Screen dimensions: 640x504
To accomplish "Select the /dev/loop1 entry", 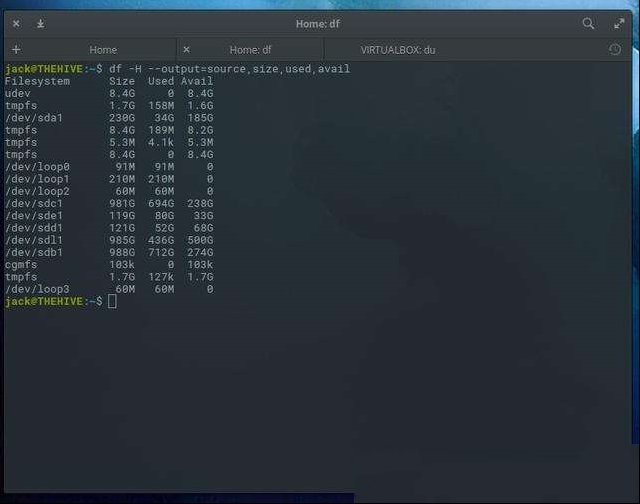I will pyautogui.click(x=37, y=179).
